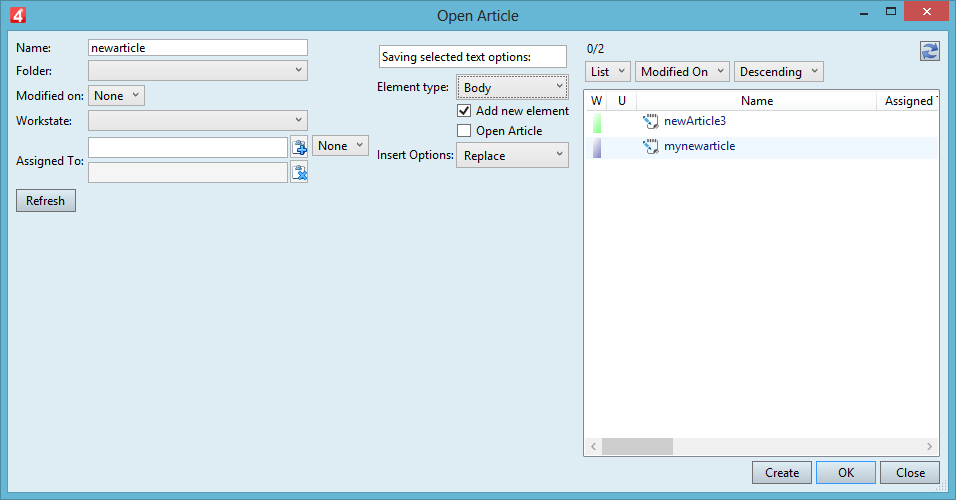Click the horizontal scrollbar thumb in list
Viewport: 956px width, 500px height.
pos(637,446)
